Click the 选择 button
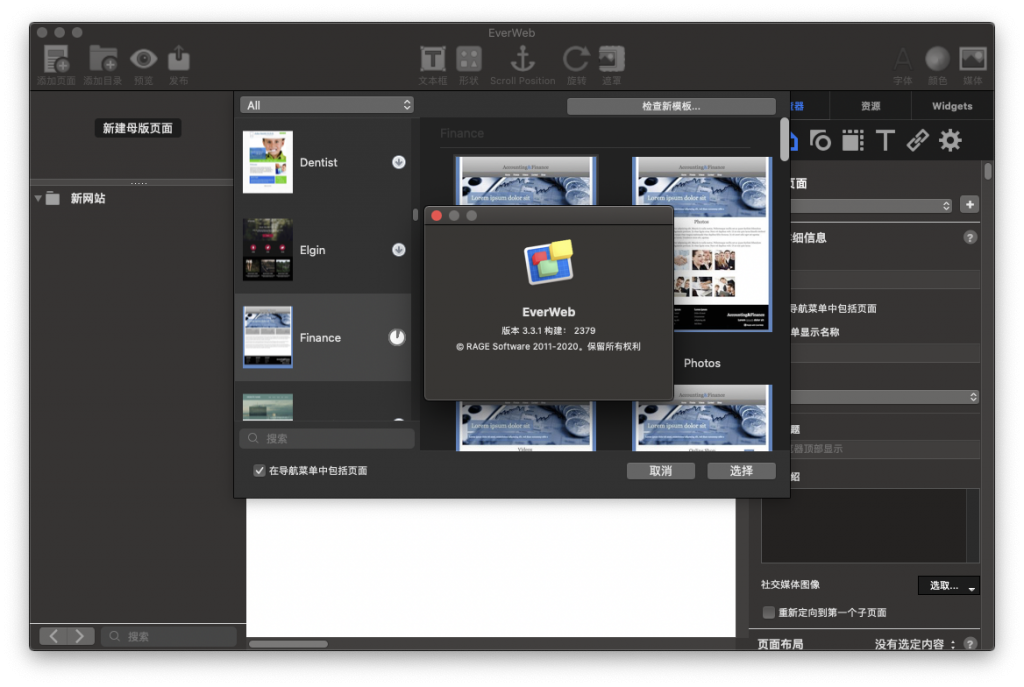This screenshot has height=687, width=1024. 741,471
